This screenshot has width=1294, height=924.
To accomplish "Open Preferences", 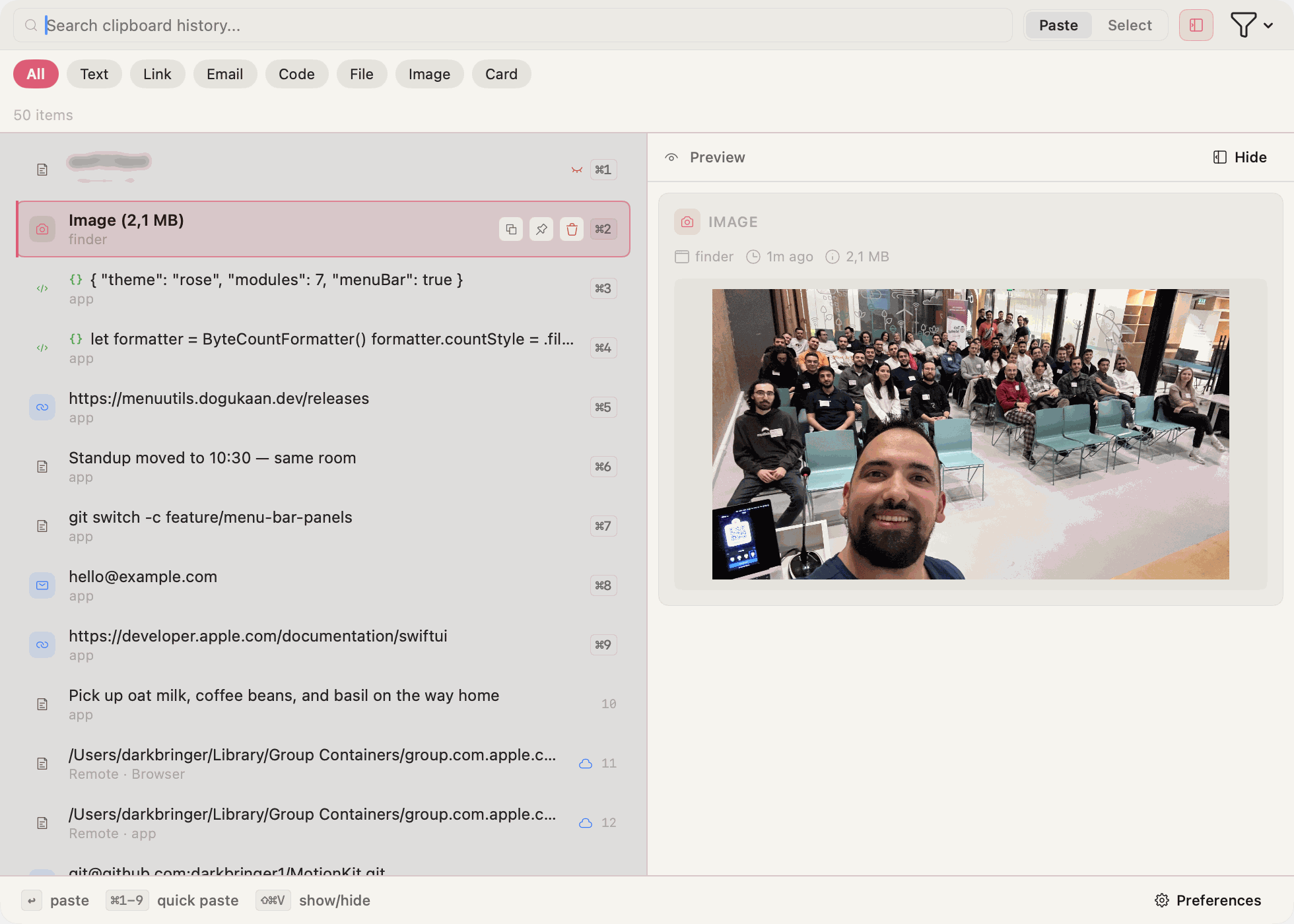I will tap(1208, 900).
